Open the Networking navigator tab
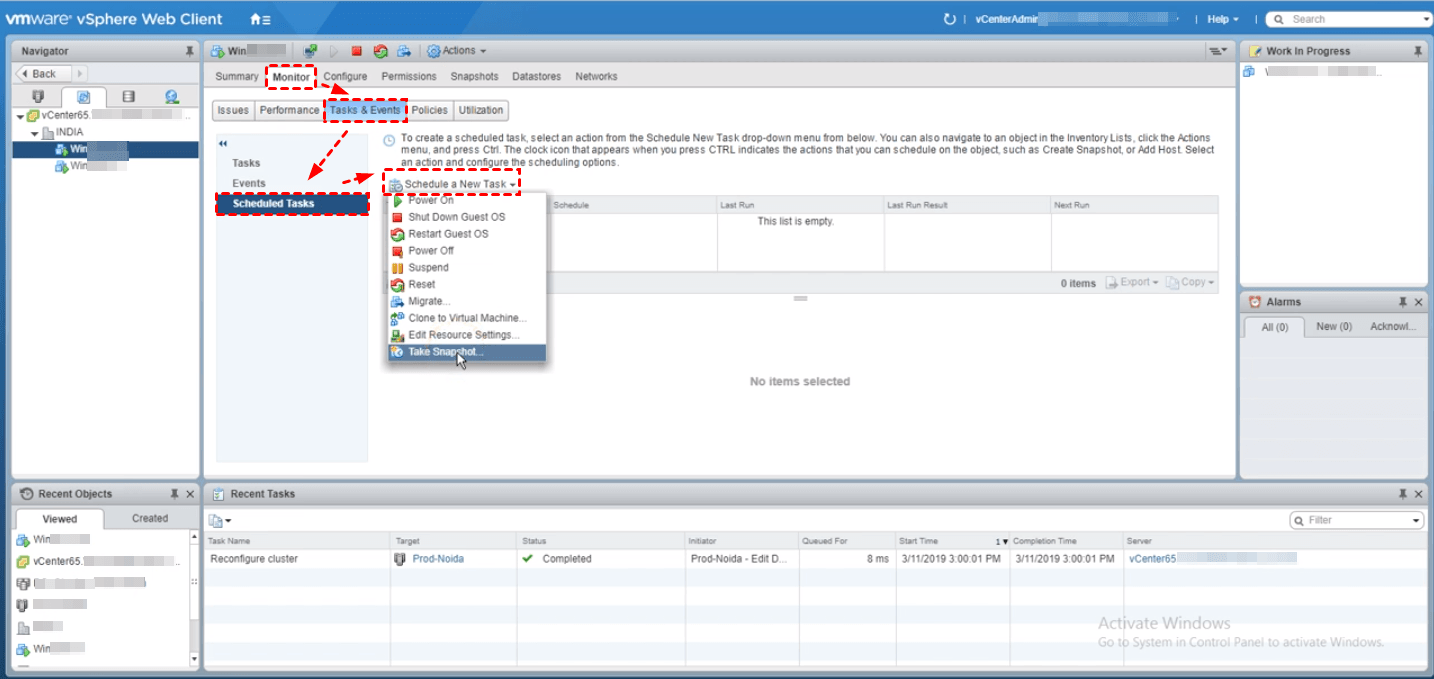The height and width of the screenshot is (679, 1434). click(x=172, y=97)
